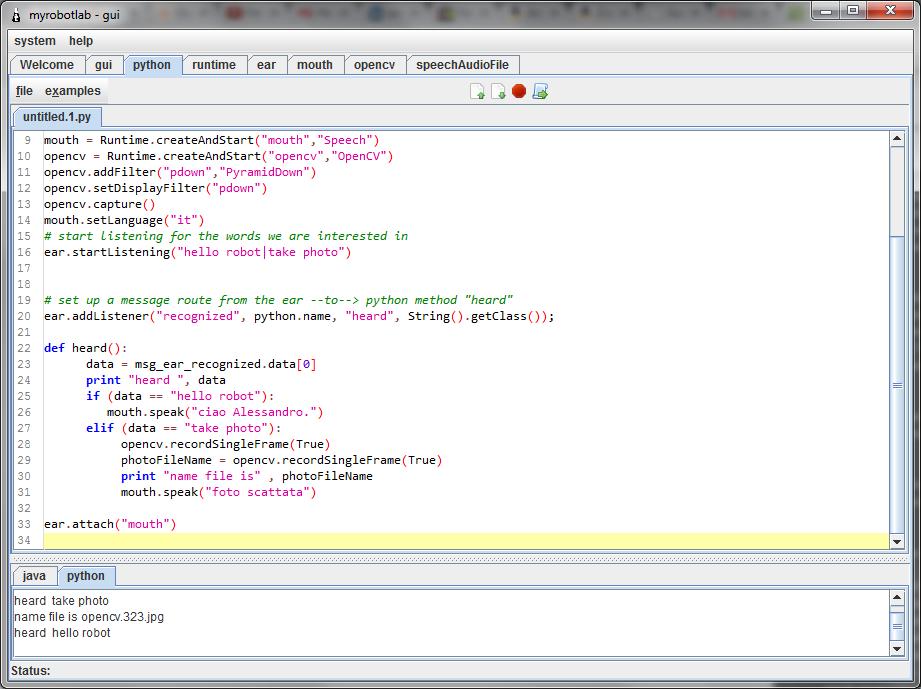
Task: Click the 'ear.attach("mouth")' line
Action: [x=110, y=525]
